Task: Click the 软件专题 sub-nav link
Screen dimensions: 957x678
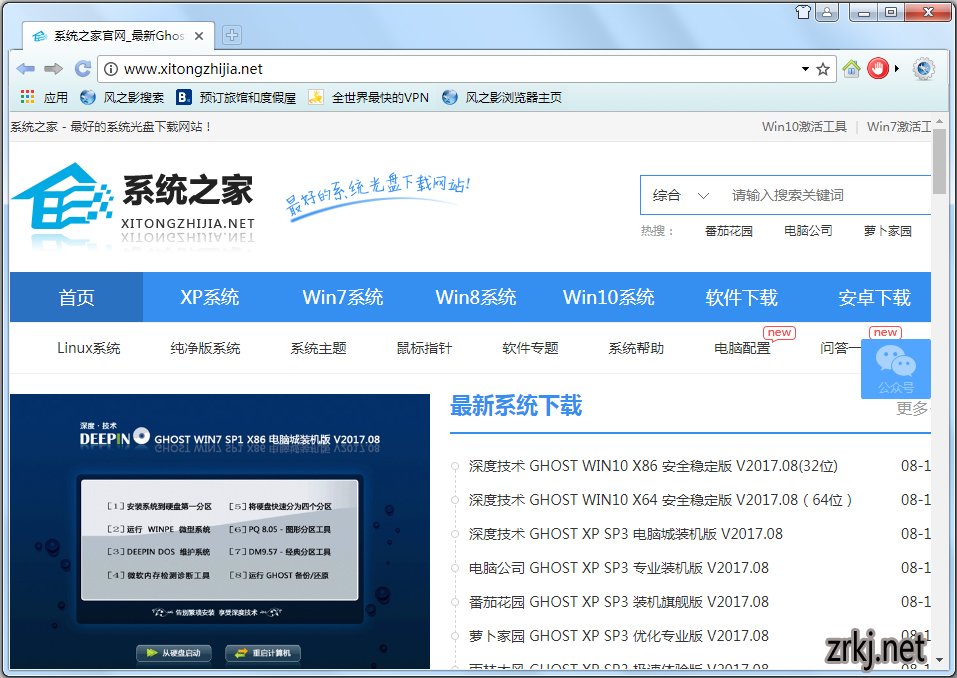Action: point(530,348)
